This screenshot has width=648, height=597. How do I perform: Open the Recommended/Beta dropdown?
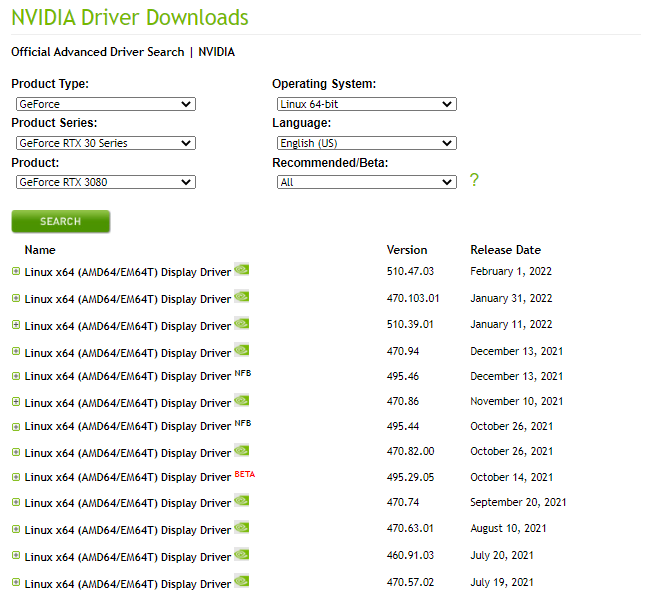[x=367, y=182]
